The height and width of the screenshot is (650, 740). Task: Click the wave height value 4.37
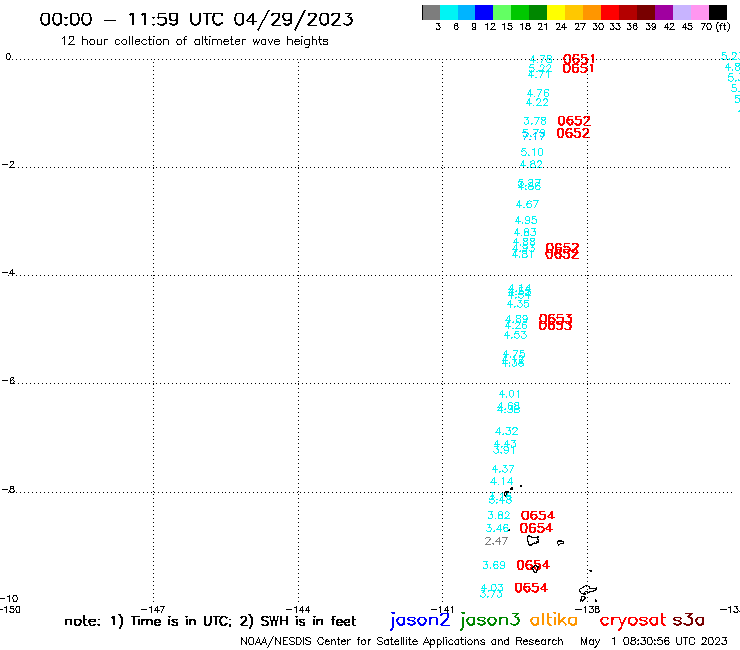point(503,469)
